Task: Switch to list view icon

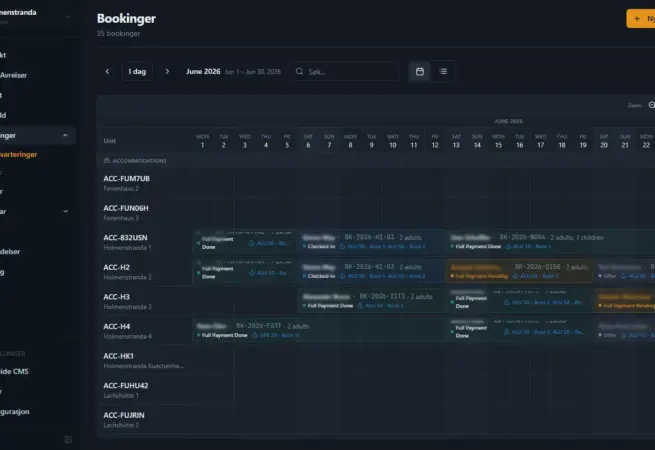Action: click(443, 71)
